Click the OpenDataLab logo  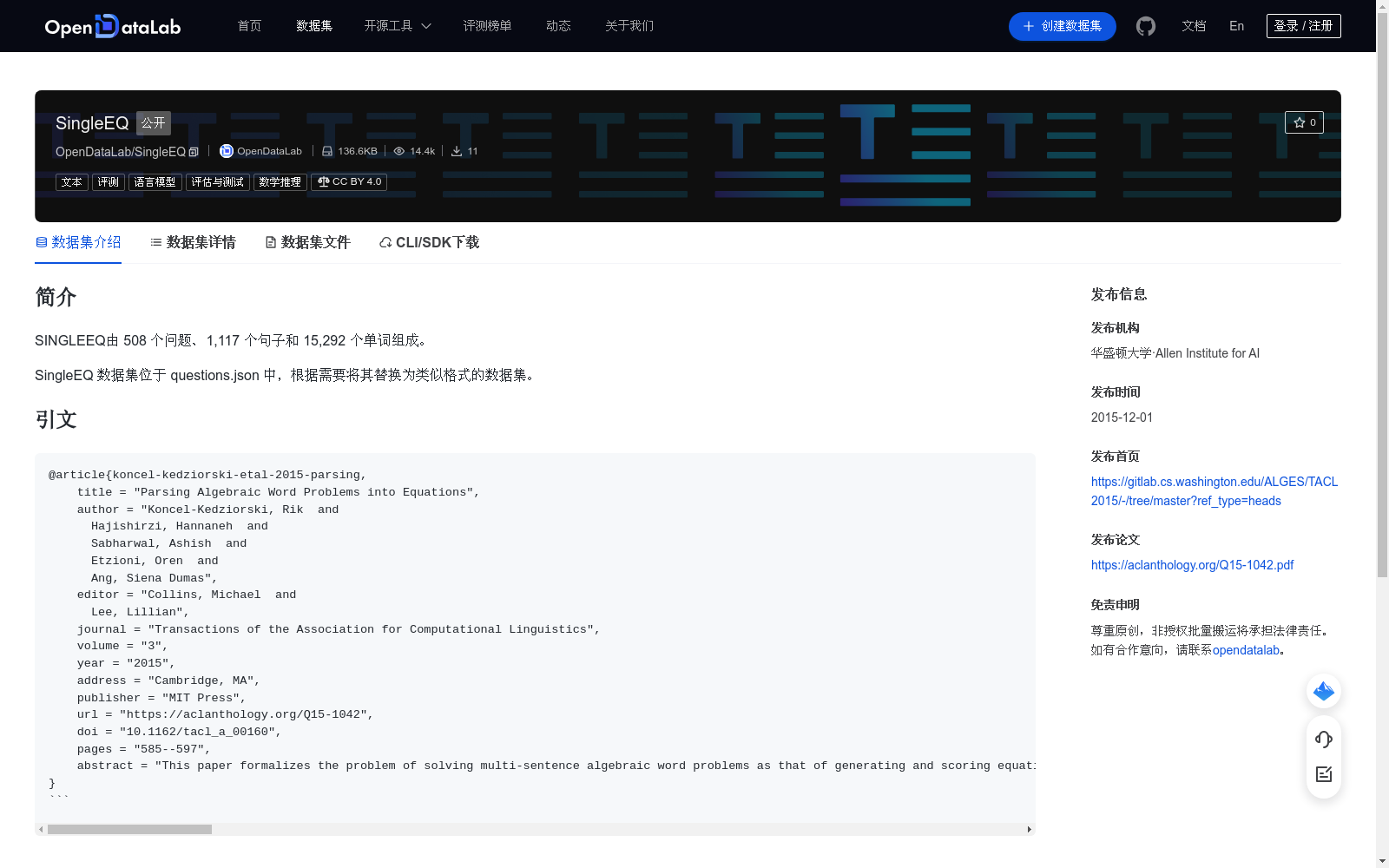(113, 26)
